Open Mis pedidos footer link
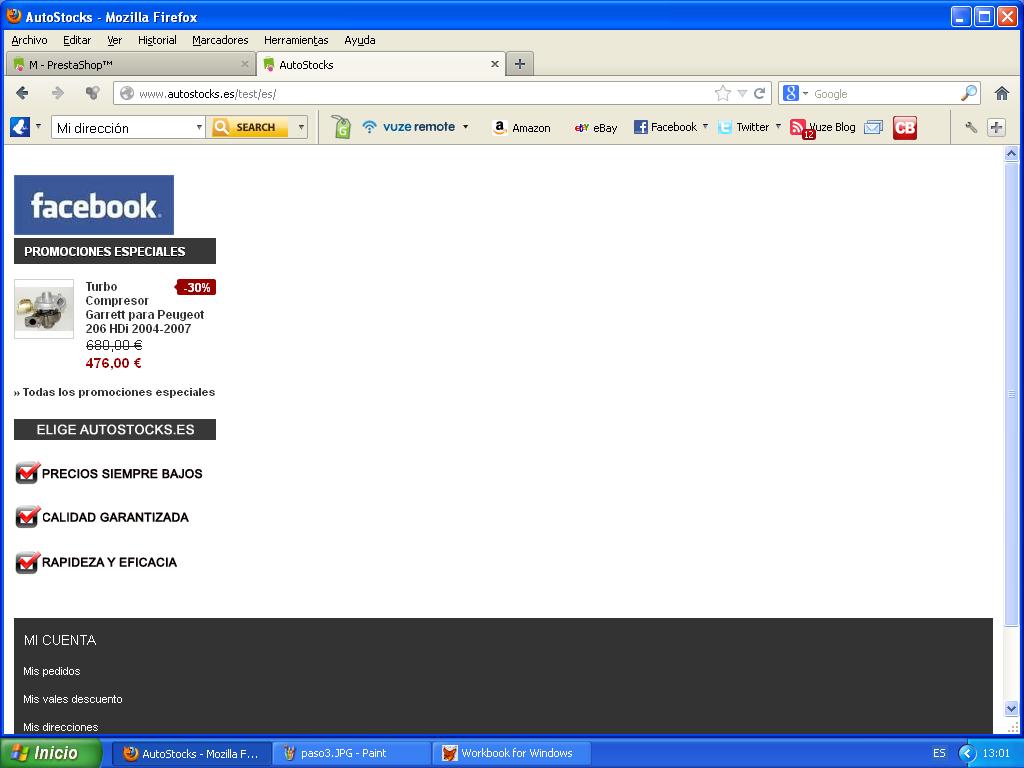This screenshot has height=768, width=1024. pyautogui.click(x=52, y=671)
